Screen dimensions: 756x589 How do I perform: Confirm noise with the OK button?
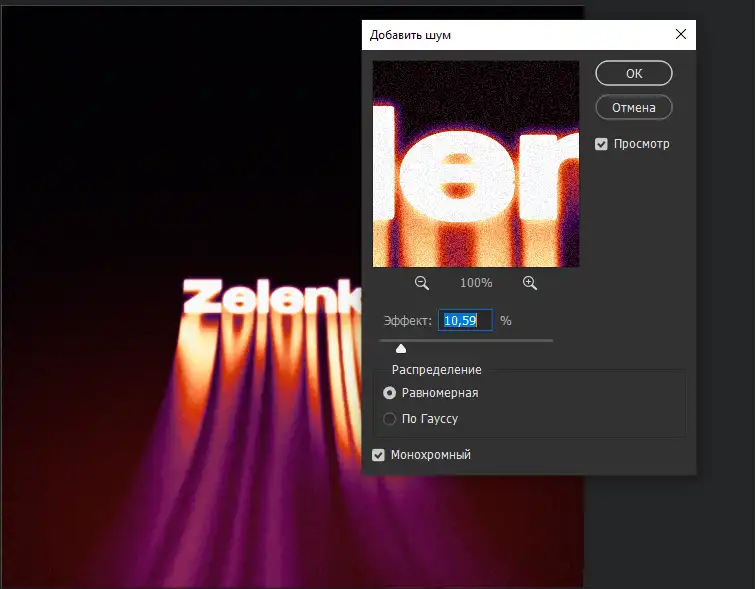tap(633, 73)
